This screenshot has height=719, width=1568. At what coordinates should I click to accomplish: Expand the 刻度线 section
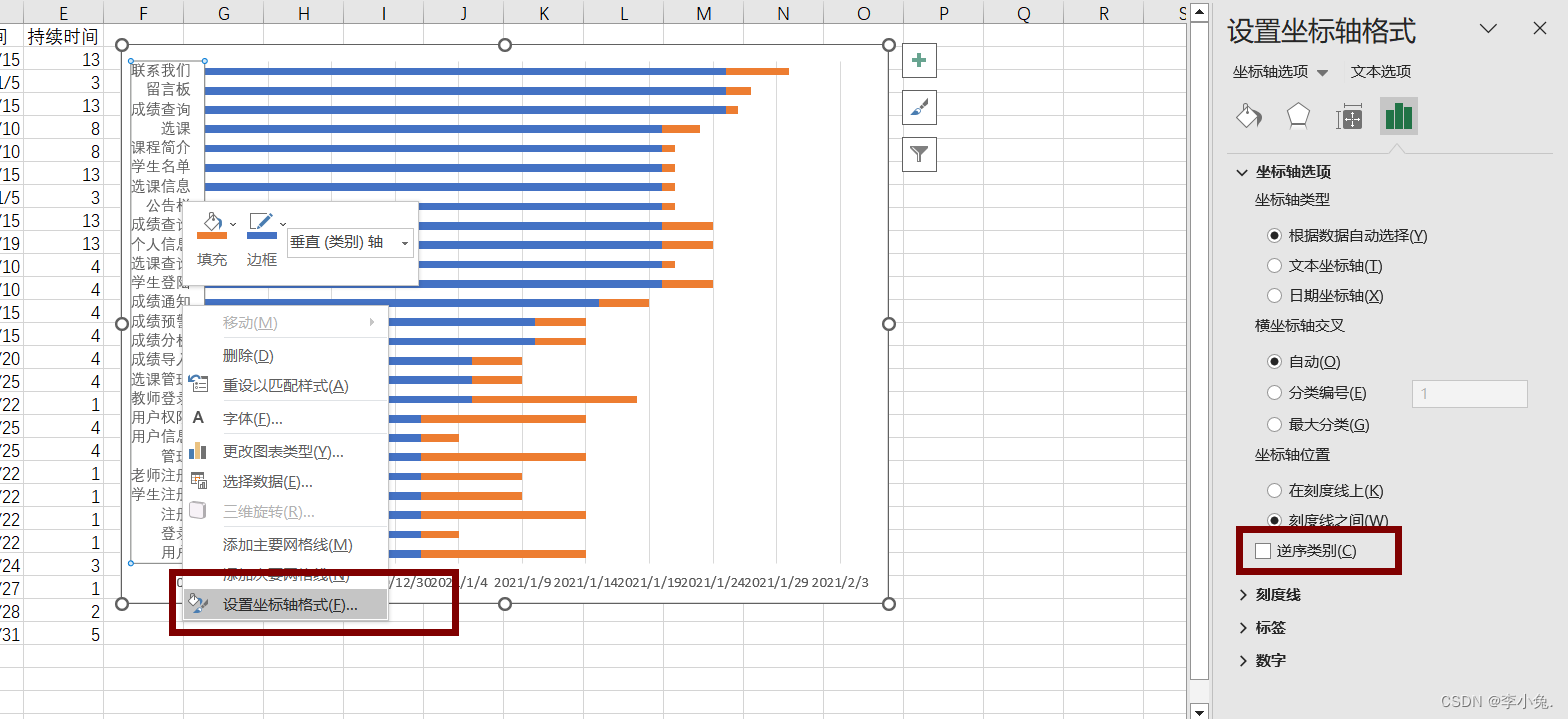click(x=1243, y=595)
